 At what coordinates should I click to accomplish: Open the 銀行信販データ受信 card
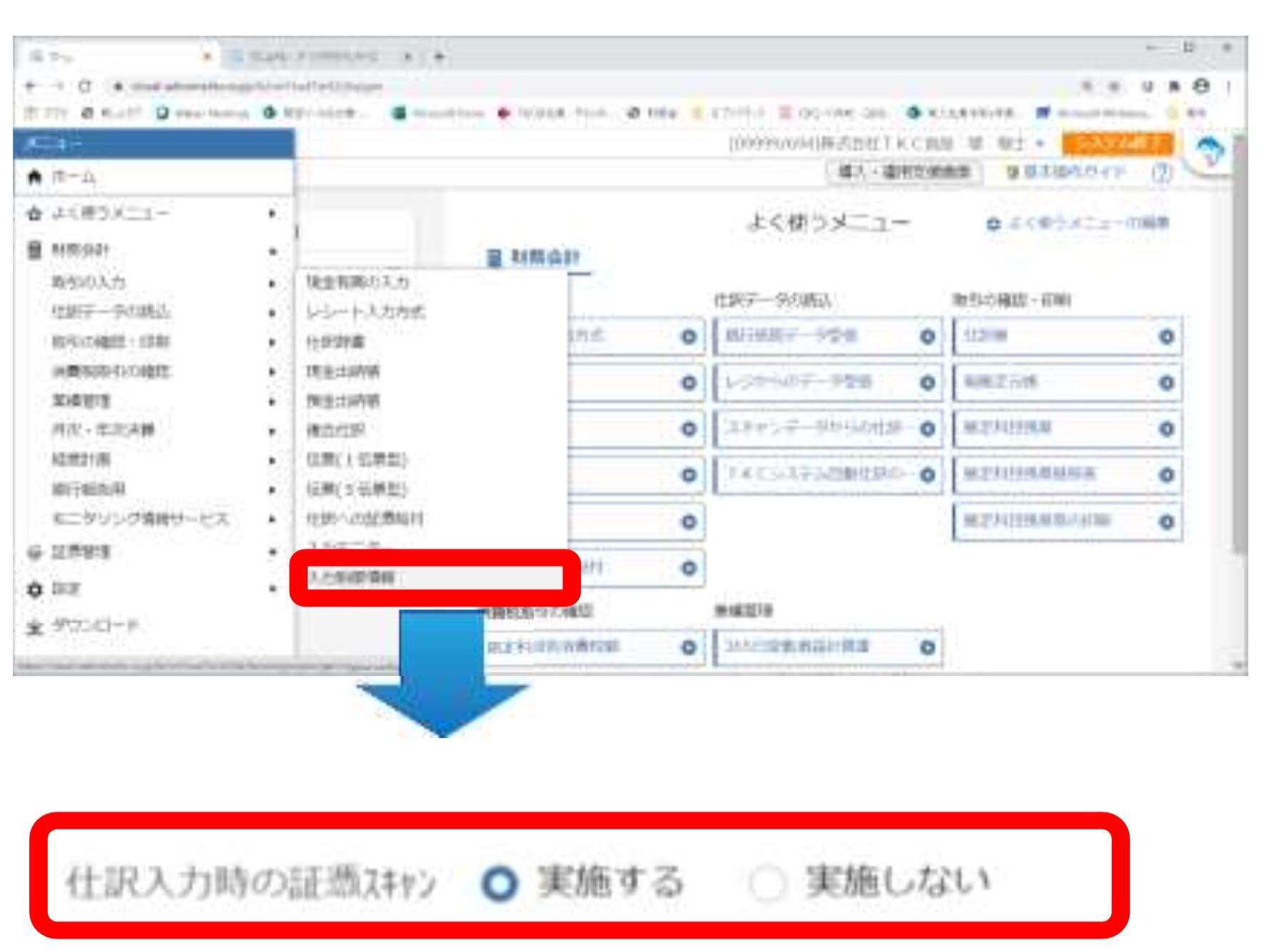[x=828, y=336]
